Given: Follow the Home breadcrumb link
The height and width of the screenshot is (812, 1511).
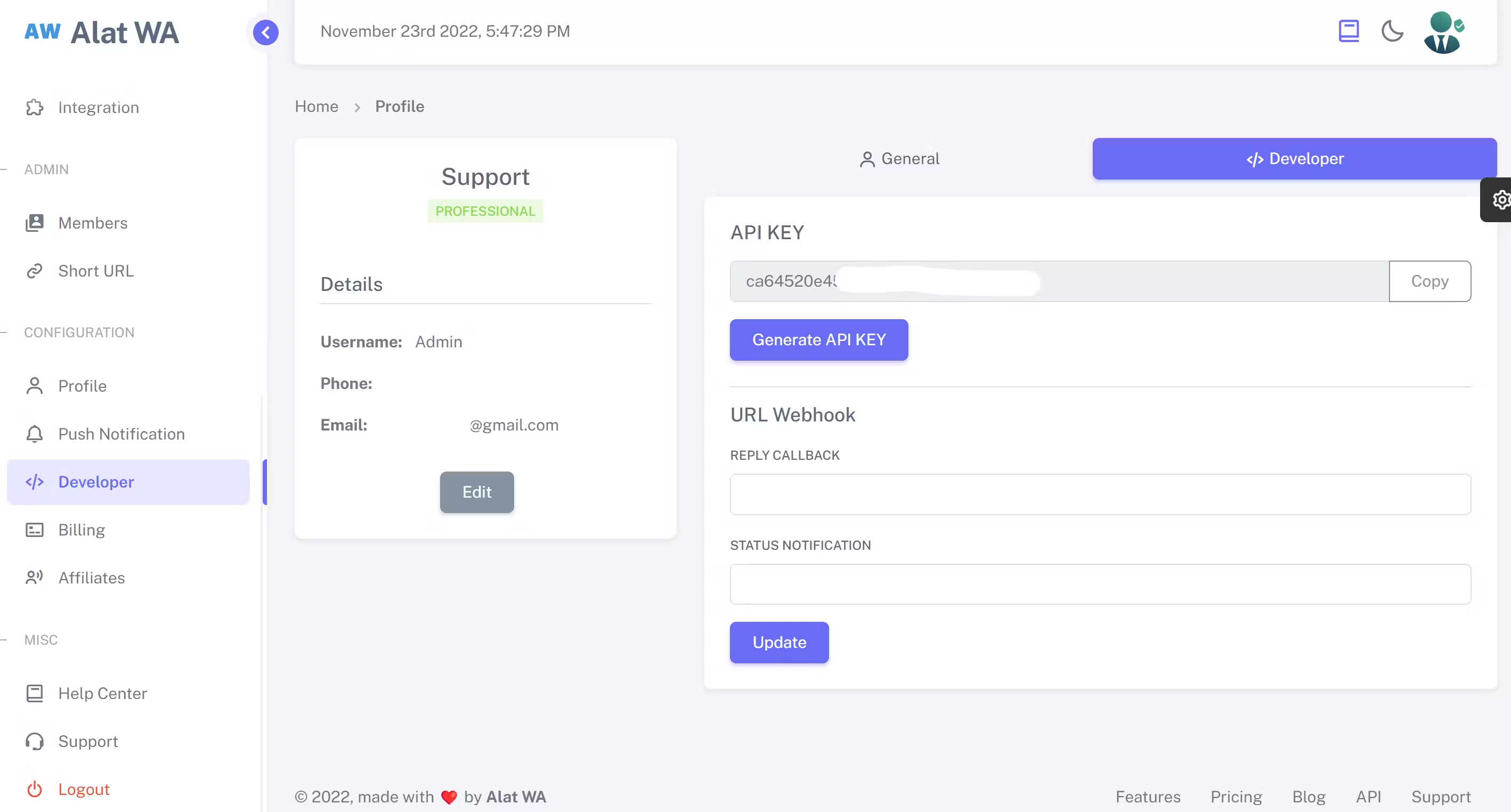Looking at the screenshot, I should (316, 107).
